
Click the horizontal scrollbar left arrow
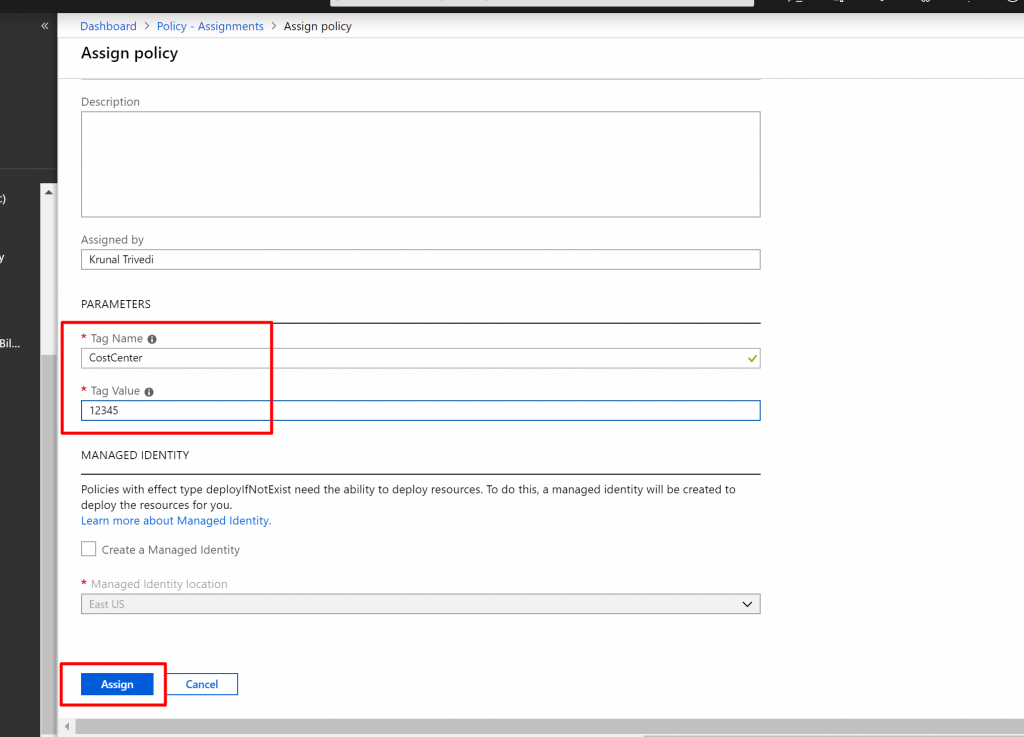pyautogui.click(x=67, y=726)
